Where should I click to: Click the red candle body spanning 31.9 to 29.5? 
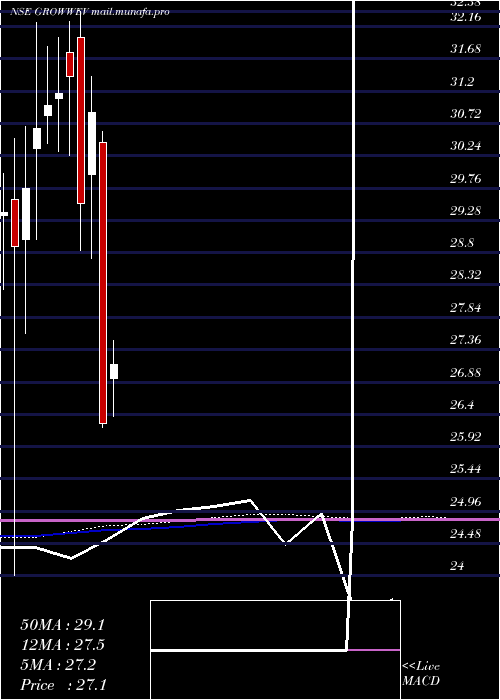81,120
